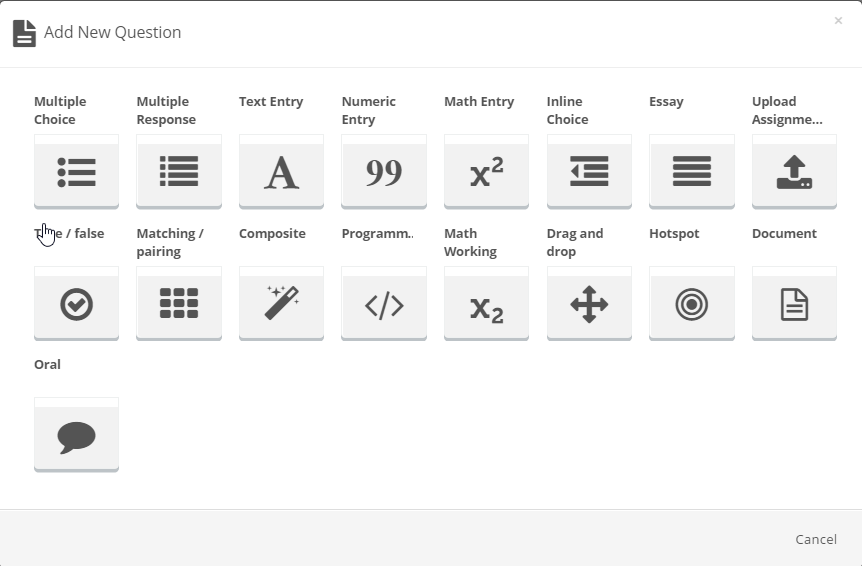Viewport: 862px width, 566px height.
Task: Close the Add New Question dialog
Action: click(838, 21)
